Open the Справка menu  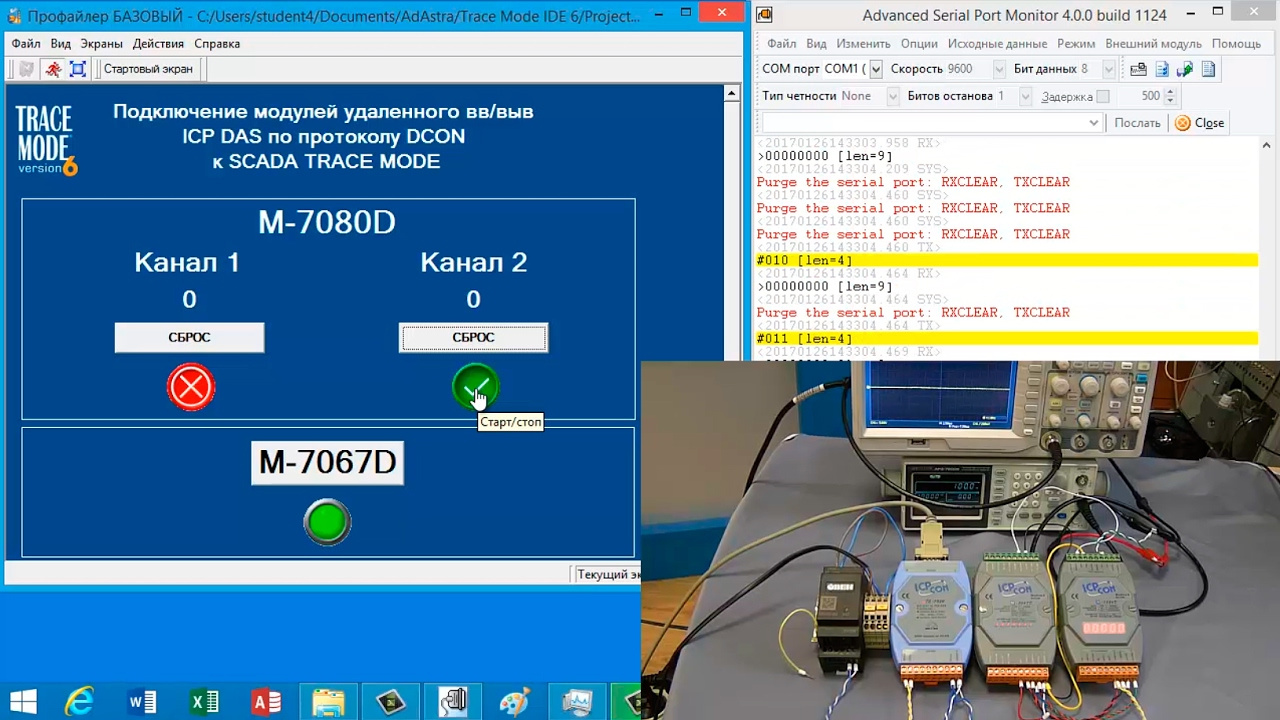pyautogui.click(x=217, y=44)
